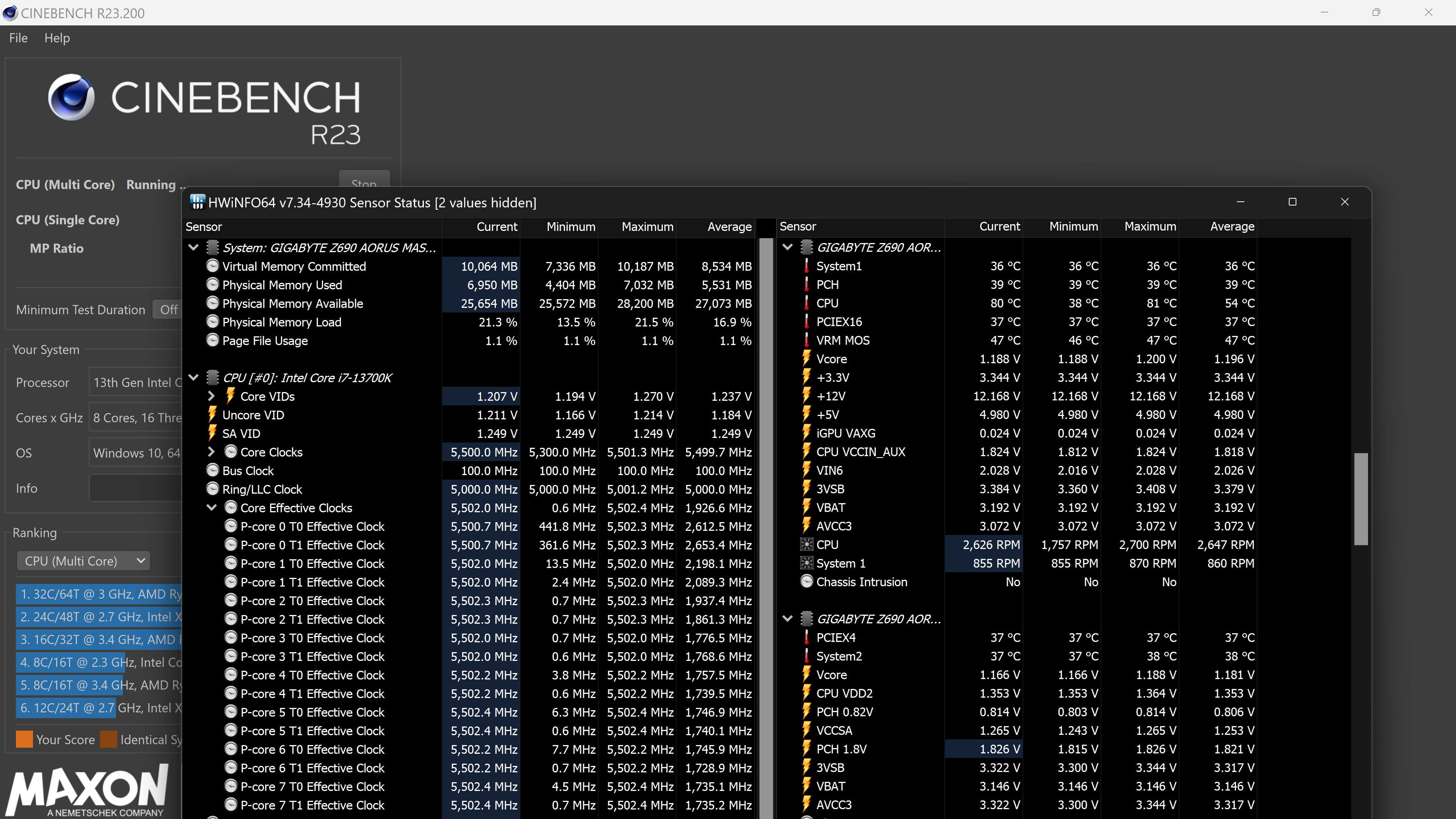The height and width of the screenshot is (819, 1456).
Task: Click the Minimum column header in left sensor pane
Action: pyautogui.click(x=559, y=227)
